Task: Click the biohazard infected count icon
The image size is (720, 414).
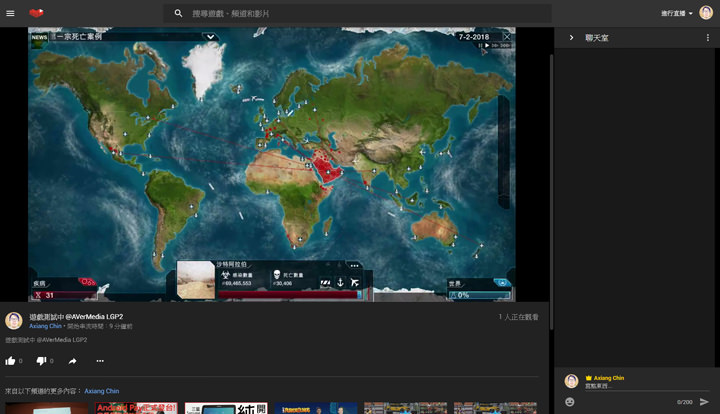Action: click(x=225, y=274)
